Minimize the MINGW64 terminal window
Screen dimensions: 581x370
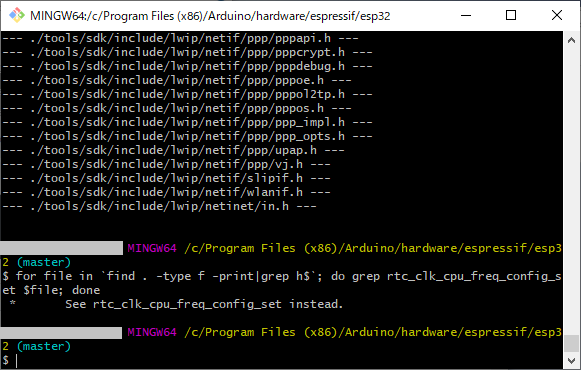(x=466, y=16)
